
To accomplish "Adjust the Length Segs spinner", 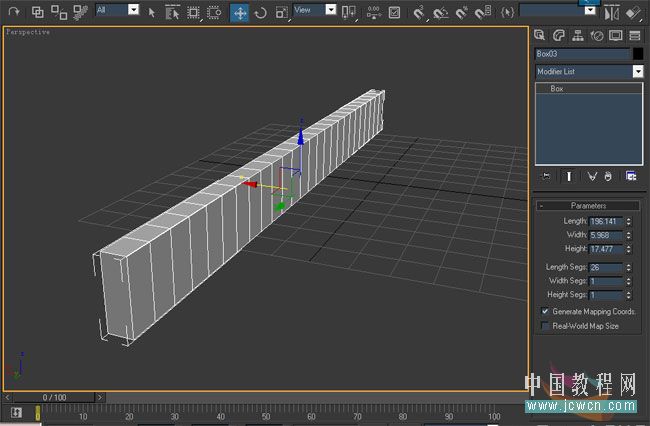I will (x=629, y=267).
